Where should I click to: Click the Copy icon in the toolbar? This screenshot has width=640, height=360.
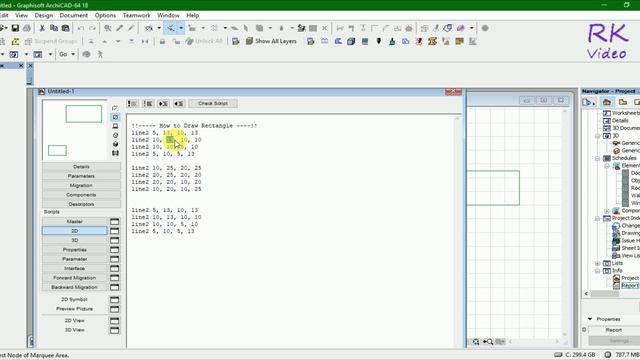pyautogui.click(x=53, y=28)
